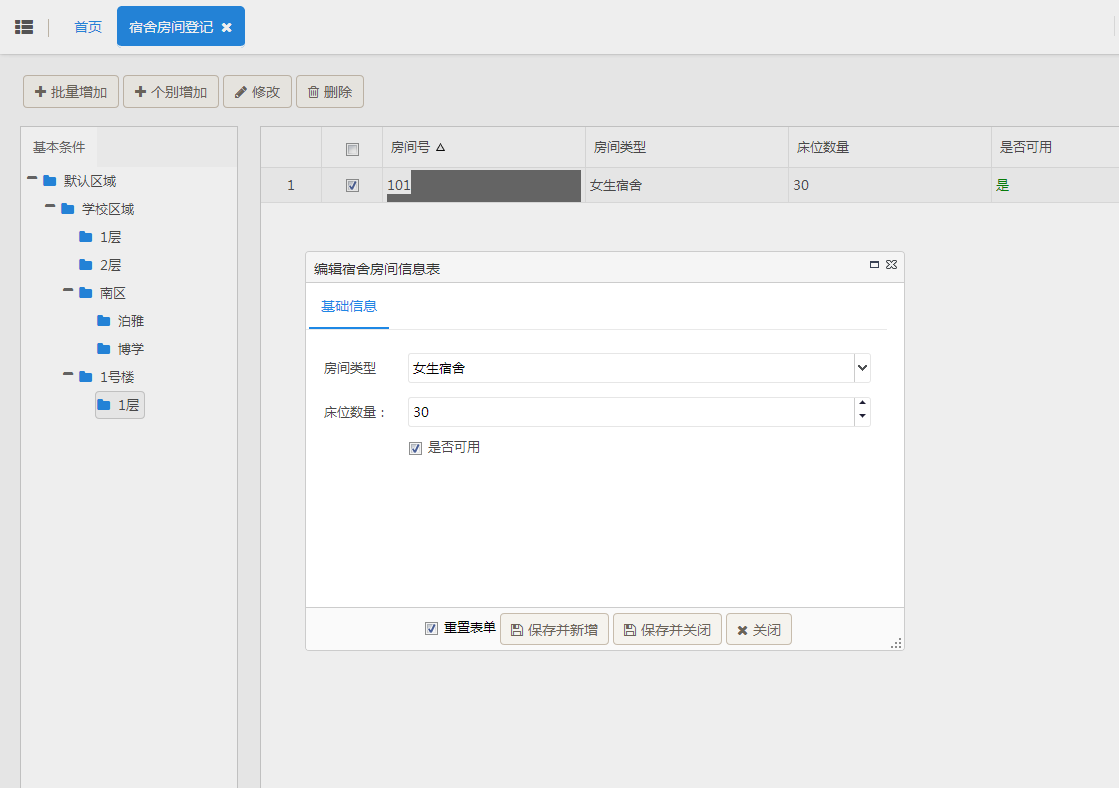
Task: Click the 是否可用 column header
Action: click(1055, 147)
